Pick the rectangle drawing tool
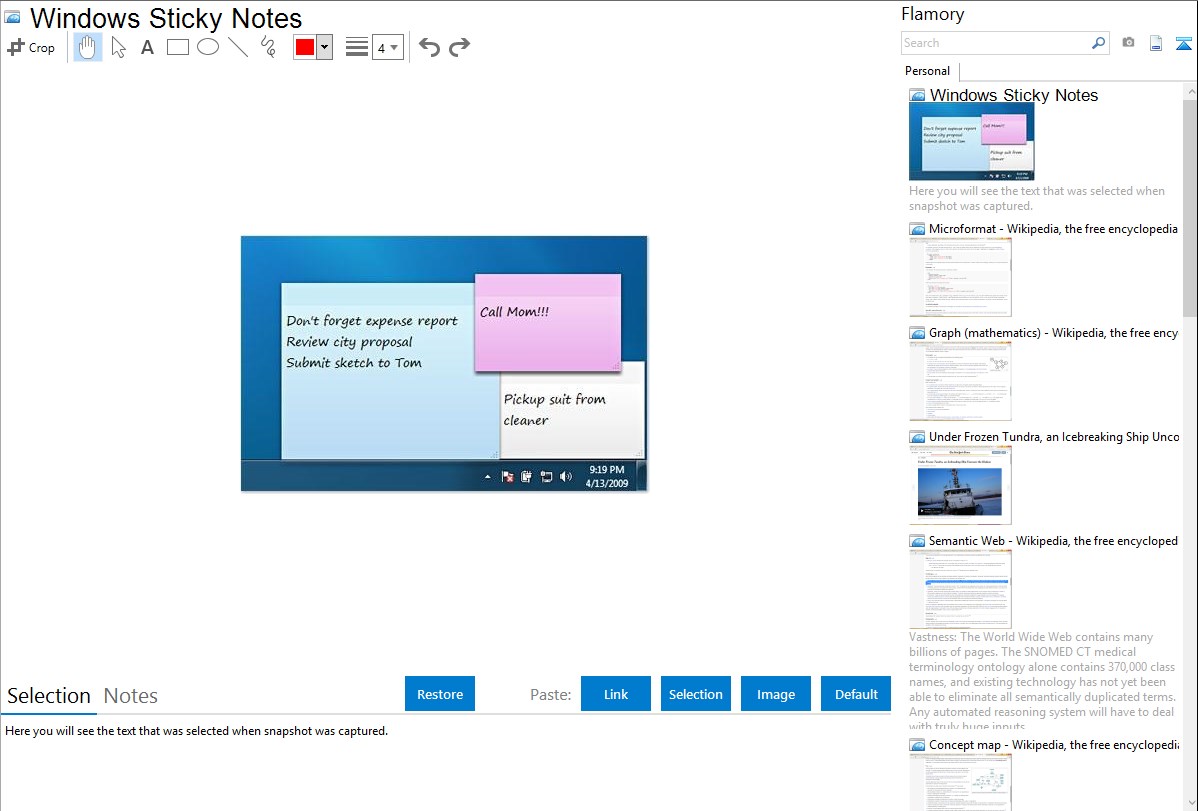Image resolution: width=1198 pixels, height=811 pixels. pos(178,47)
